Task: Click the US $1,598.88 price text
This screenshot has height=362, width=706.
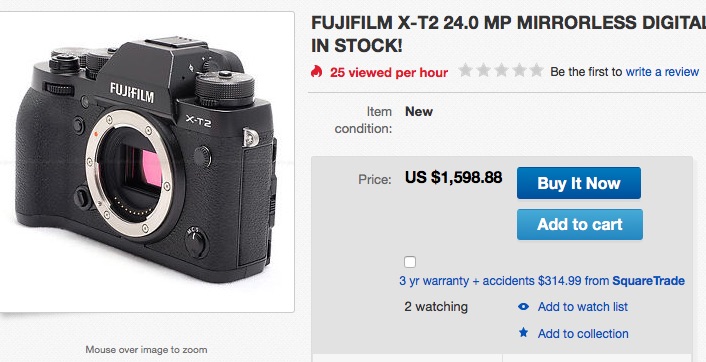Action: pyautogui.click(x=453, y=177)
